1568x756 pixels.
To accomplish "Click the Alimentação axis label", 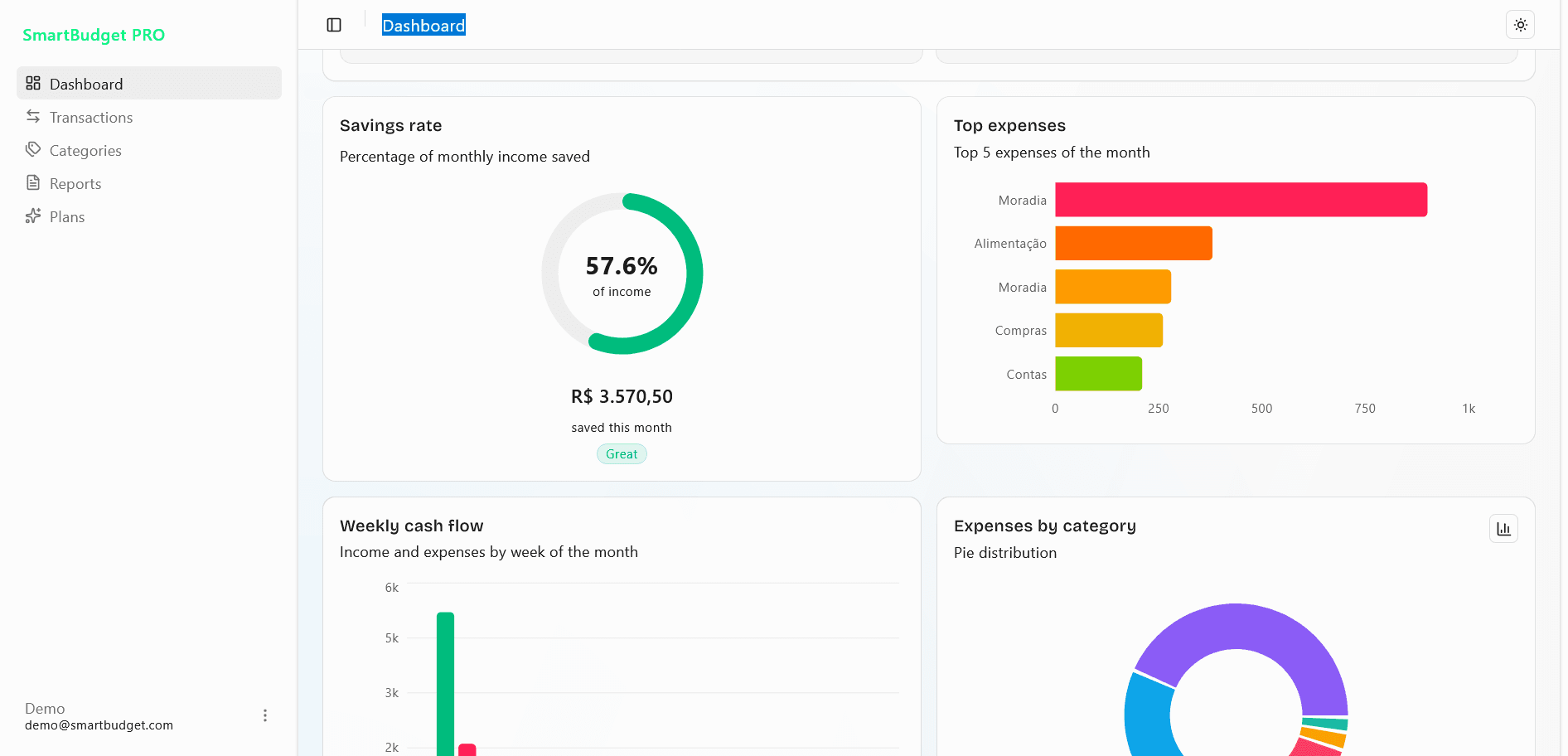I will click(1010, 244).
